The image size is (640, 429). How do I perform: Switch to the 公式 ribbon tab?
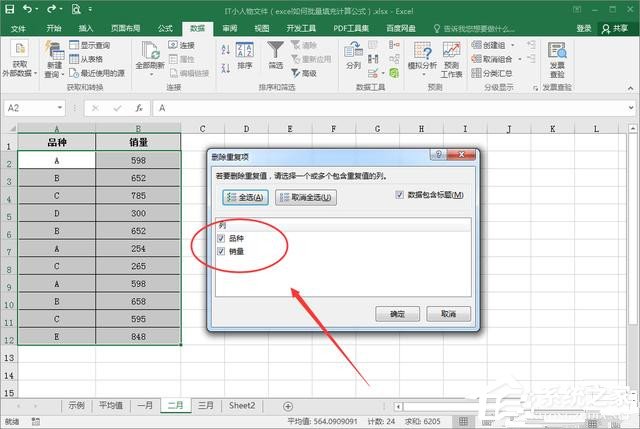(x=151, y=29)
